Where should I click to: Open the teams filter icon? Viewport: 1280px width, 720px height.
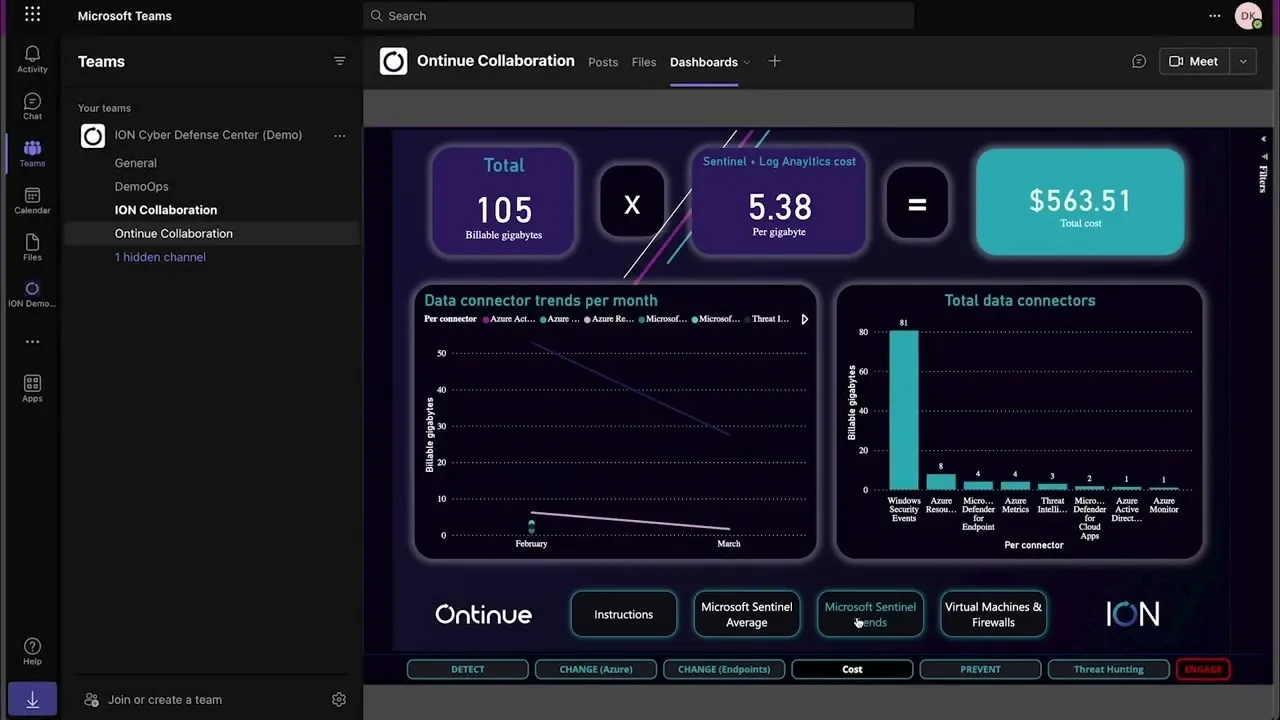click(x=340, y=61)
